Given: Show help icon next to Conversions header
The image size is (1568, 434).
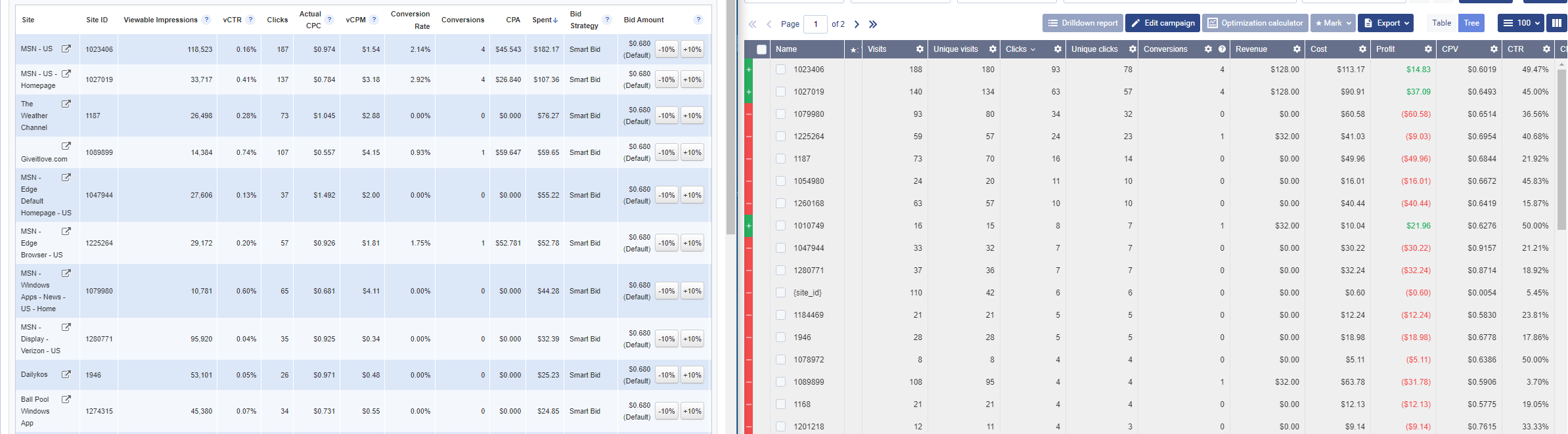Looking at the screenshot, I should coord(1222,49).
